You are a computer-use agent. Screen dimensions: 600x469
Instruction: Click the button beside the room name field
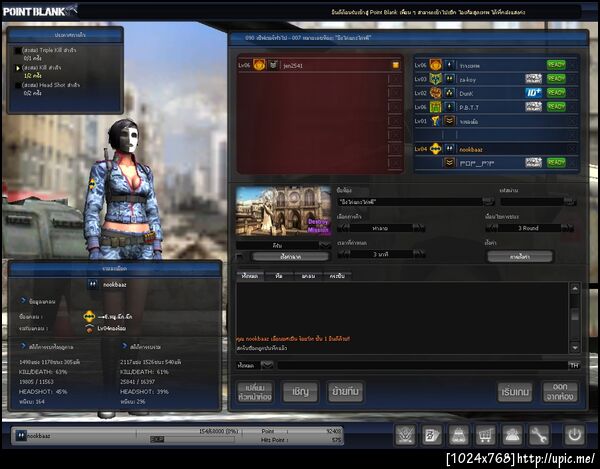(x=488, y=202)
